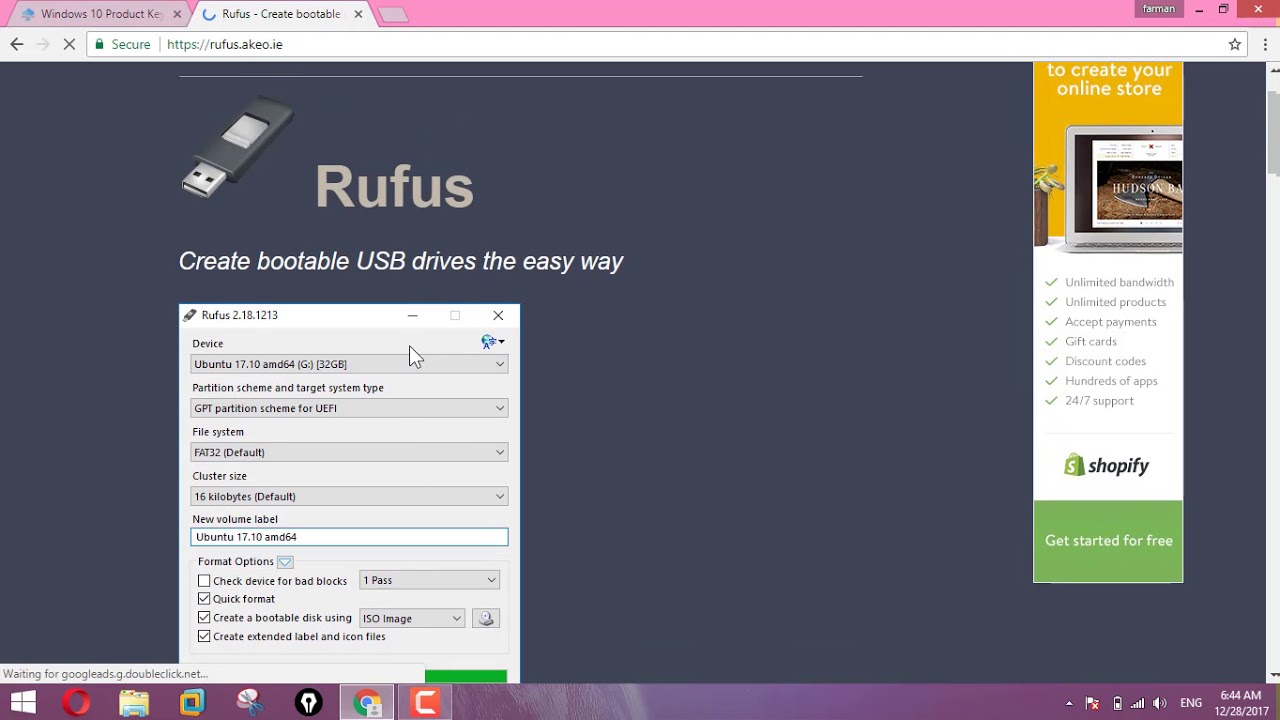Click the green progress bar in Rufus
Image resolution: width=1280 pixels, height=720 pixels.
point(466,677)
